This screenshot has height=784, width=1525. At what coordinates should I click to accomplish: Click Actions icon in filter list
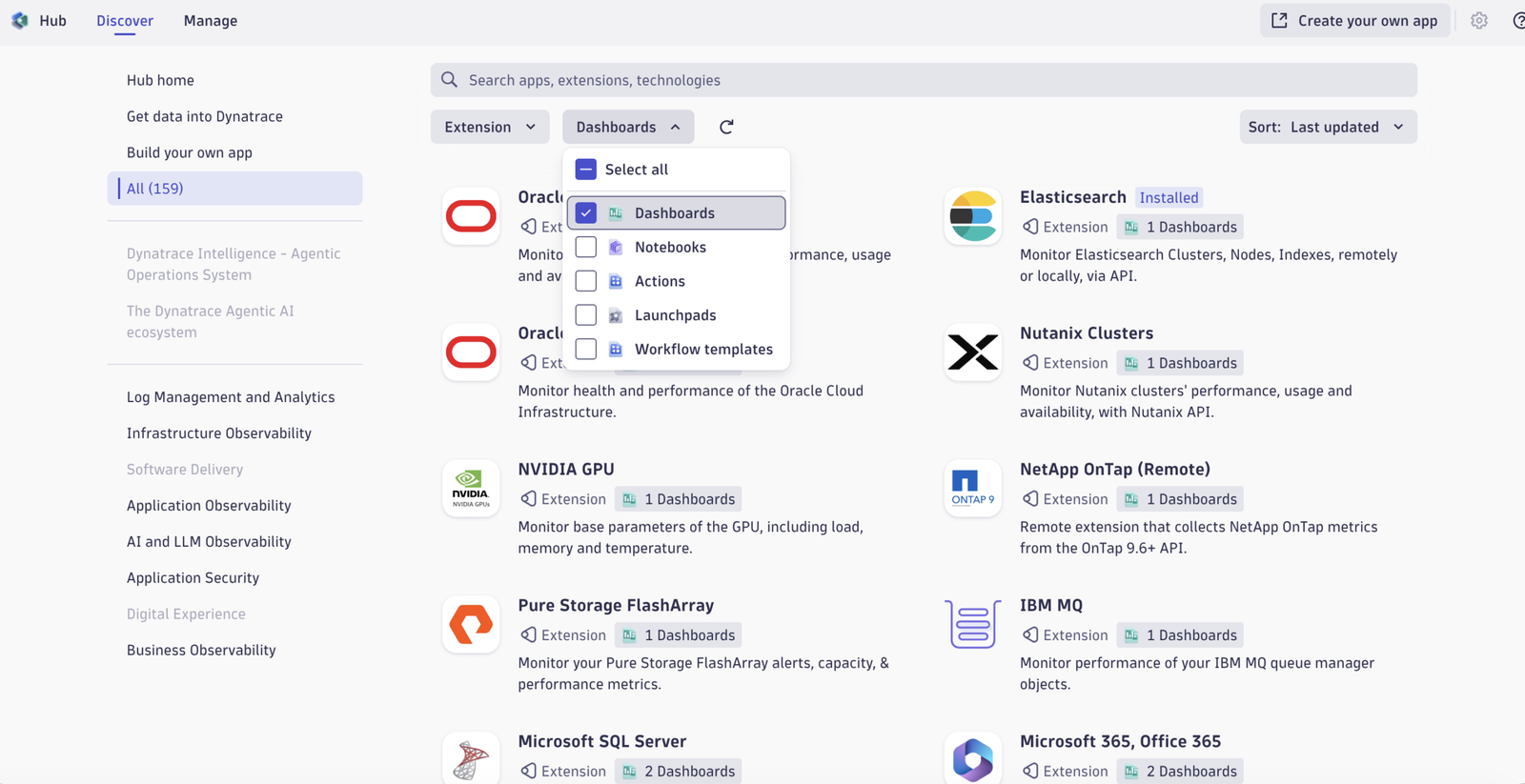(616, 281)
